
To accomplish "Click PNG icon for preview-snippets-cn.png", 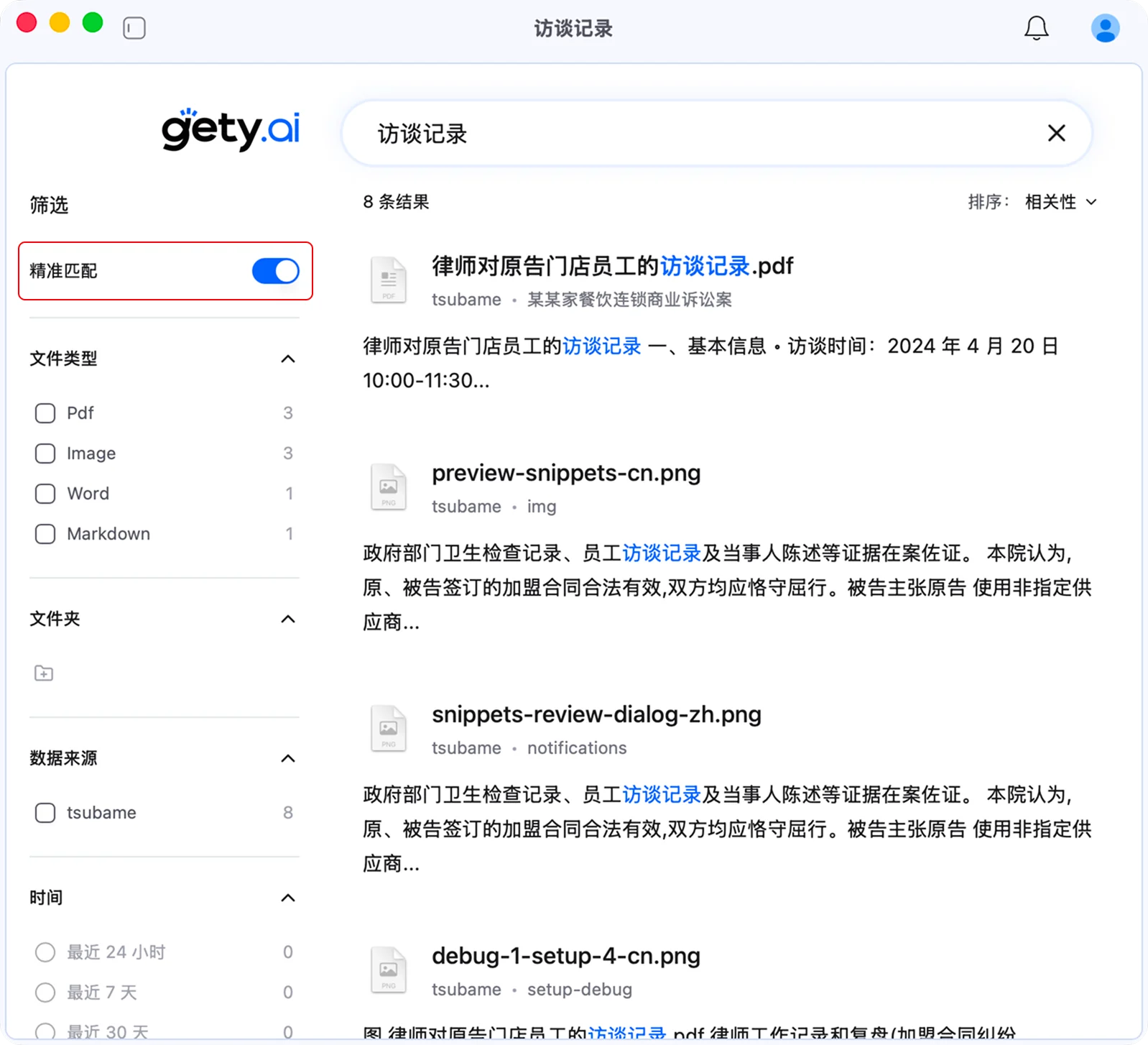I will coord(389,487).
